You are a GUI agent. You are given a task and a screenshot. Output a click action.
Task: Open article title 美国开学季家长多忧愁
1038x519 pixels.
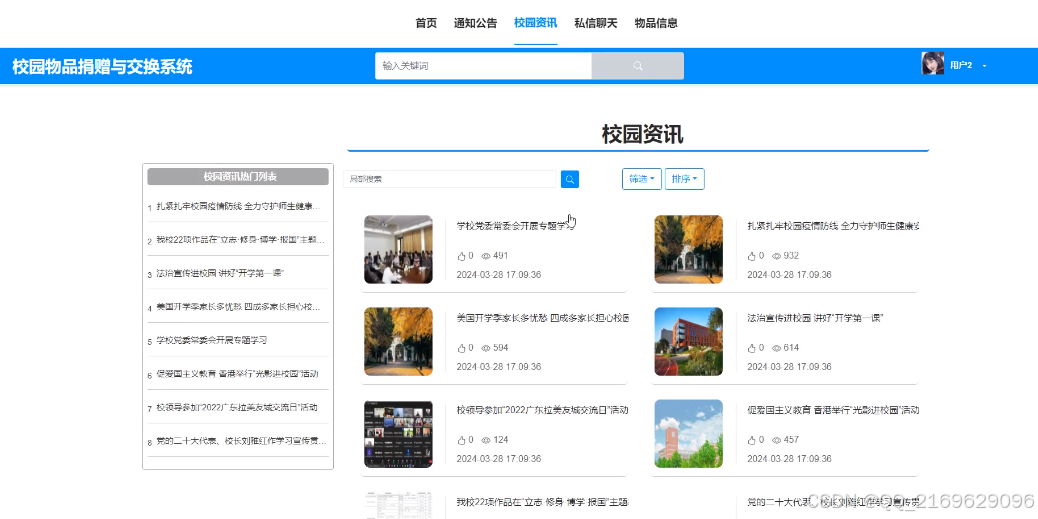[542, 318]
